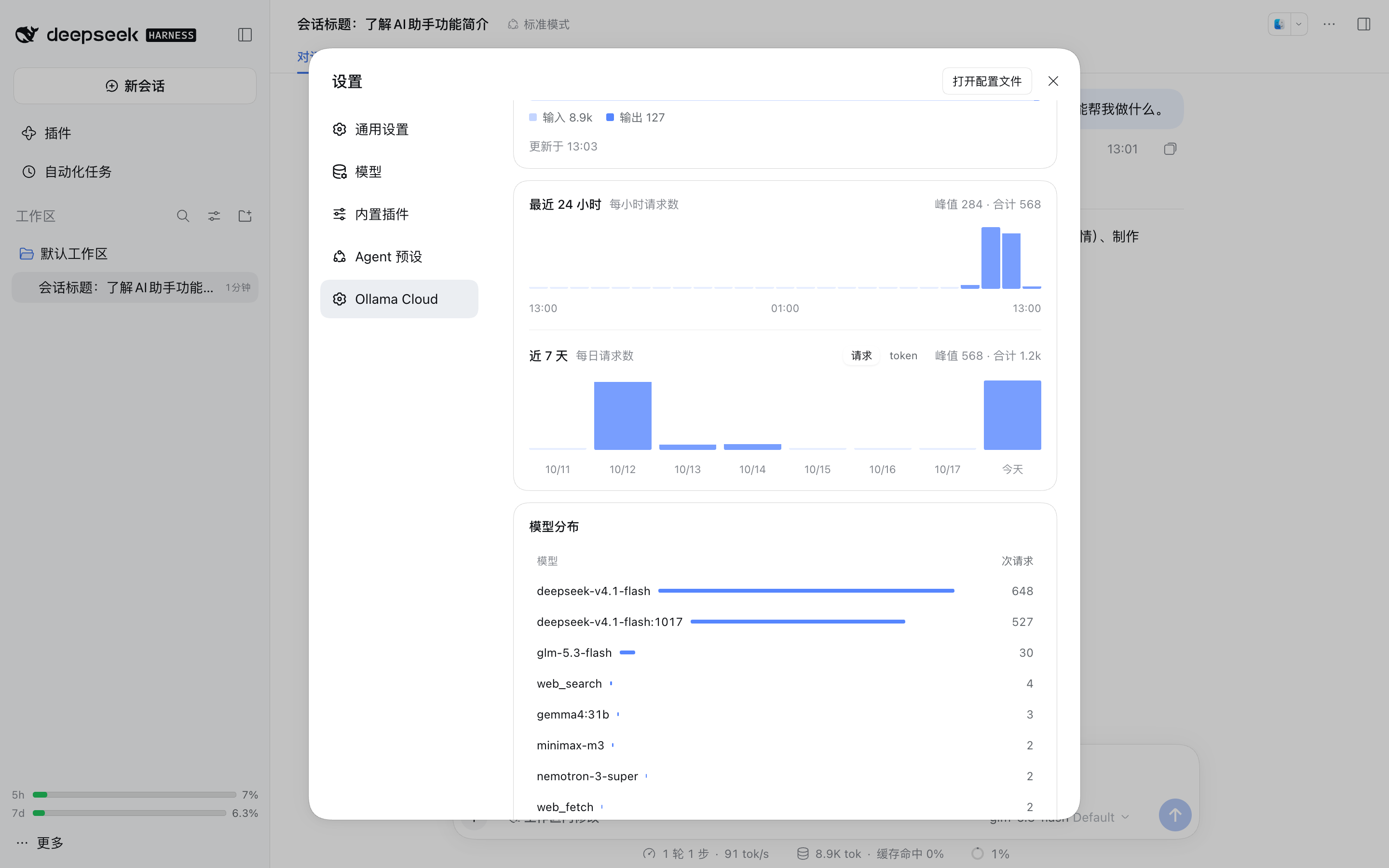Click the speed gauge icon in status bar
The width and height of the screenshot is (1389, 868).
(x=649, y=854)
